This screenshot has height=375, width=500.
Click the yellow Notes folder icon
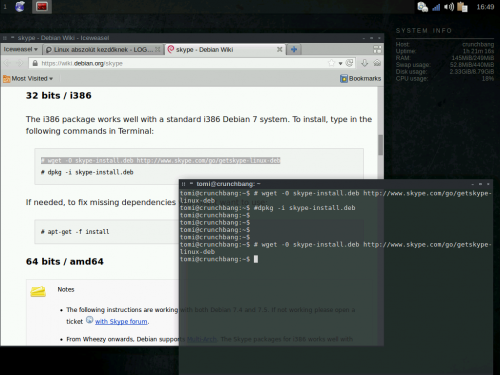[x=38, y=291]
